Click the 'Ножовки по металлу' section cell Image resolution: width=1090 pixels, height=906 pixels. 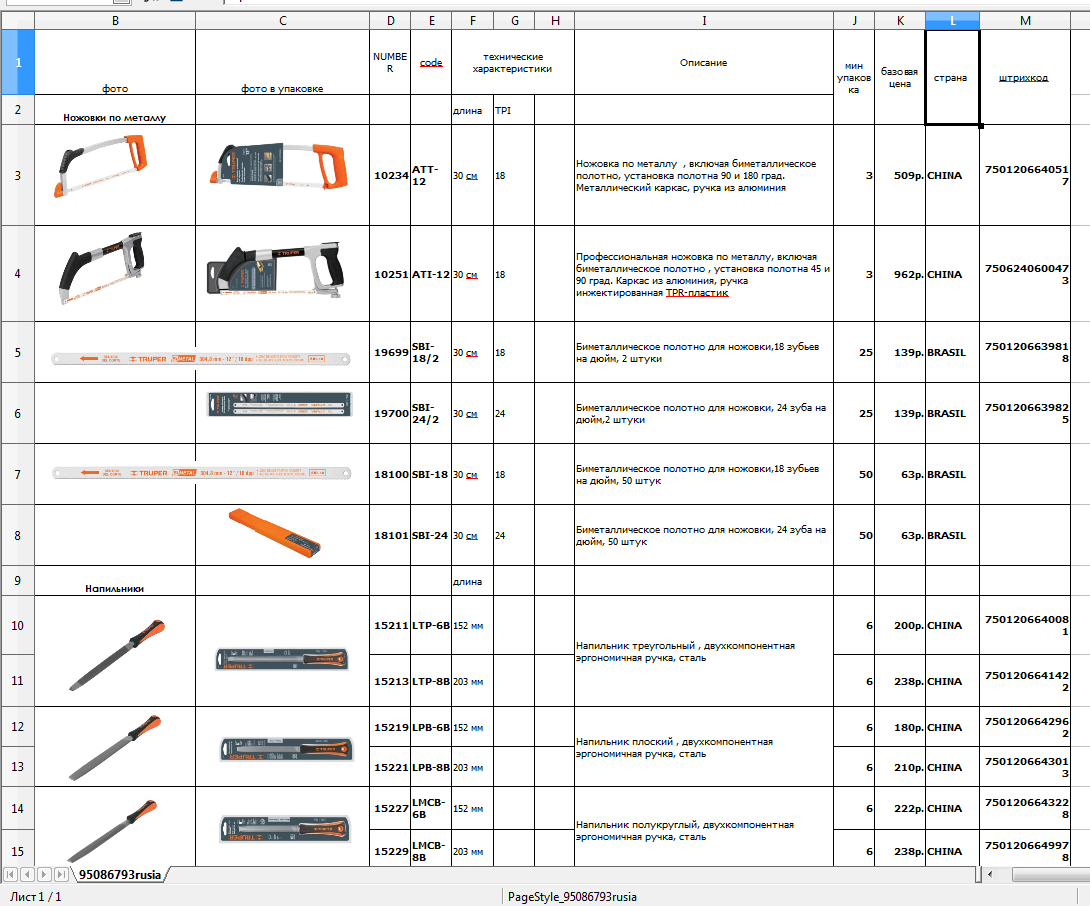pyautogui.click(x=115, y=110)
